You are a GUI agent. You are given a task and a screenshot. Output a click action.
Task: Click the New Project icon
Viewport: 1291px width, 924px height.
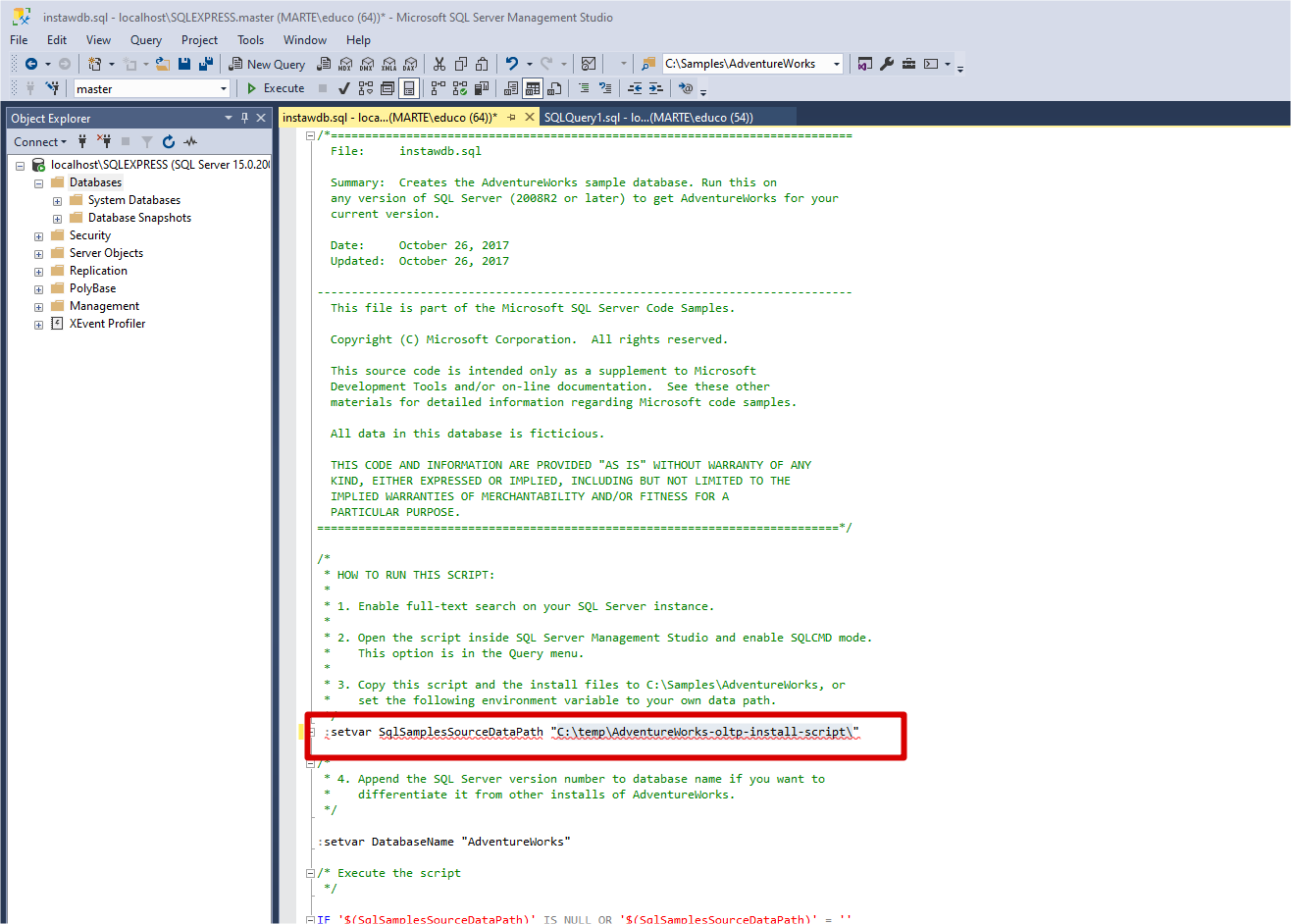[x=94, y=64]
